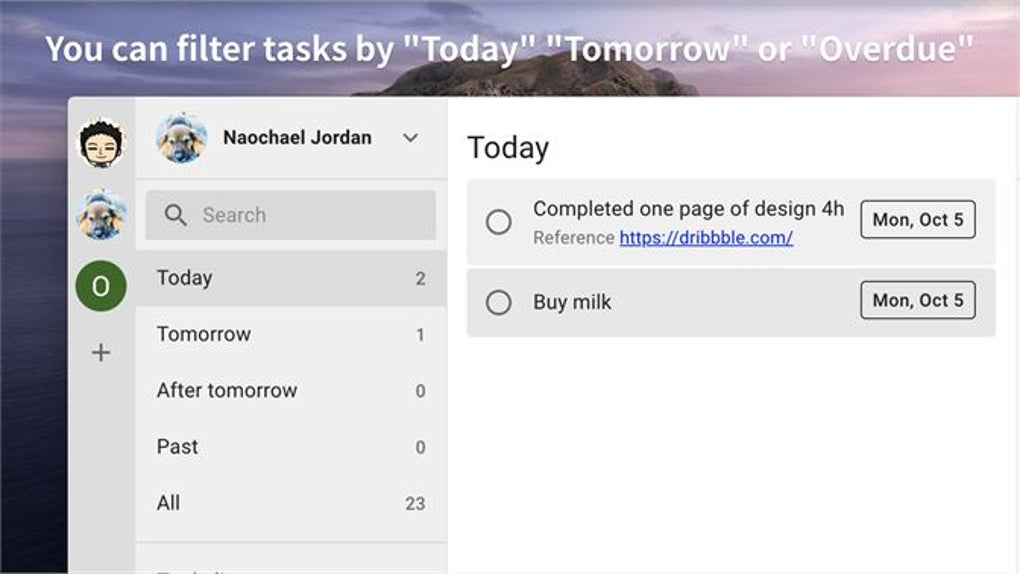Image resolution: width=1020 pixels, height=574 pixels.
Task: Change the Buy milk due date
Action: pos(917,300)
